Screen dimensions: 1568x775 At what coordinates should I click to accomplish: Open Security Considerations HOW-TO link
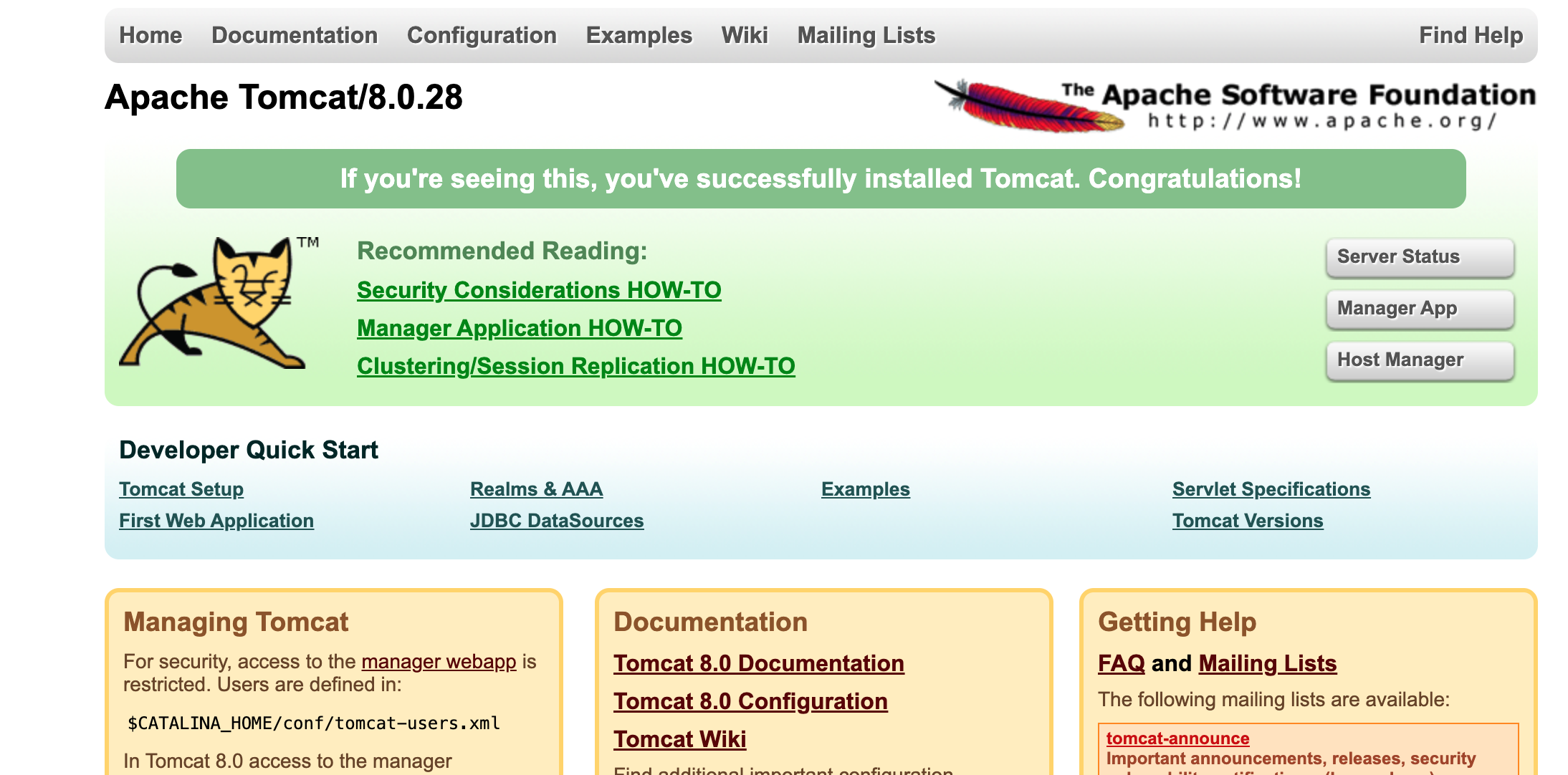539,290
